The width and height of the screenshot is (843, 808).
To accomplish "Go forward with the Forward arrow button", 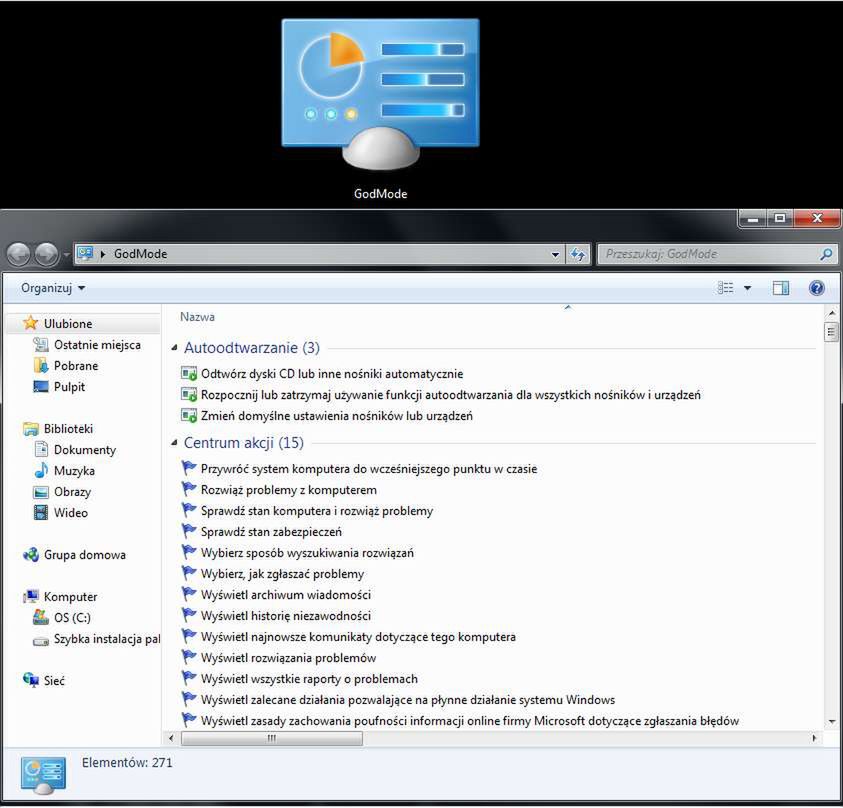I will [47, 254].
